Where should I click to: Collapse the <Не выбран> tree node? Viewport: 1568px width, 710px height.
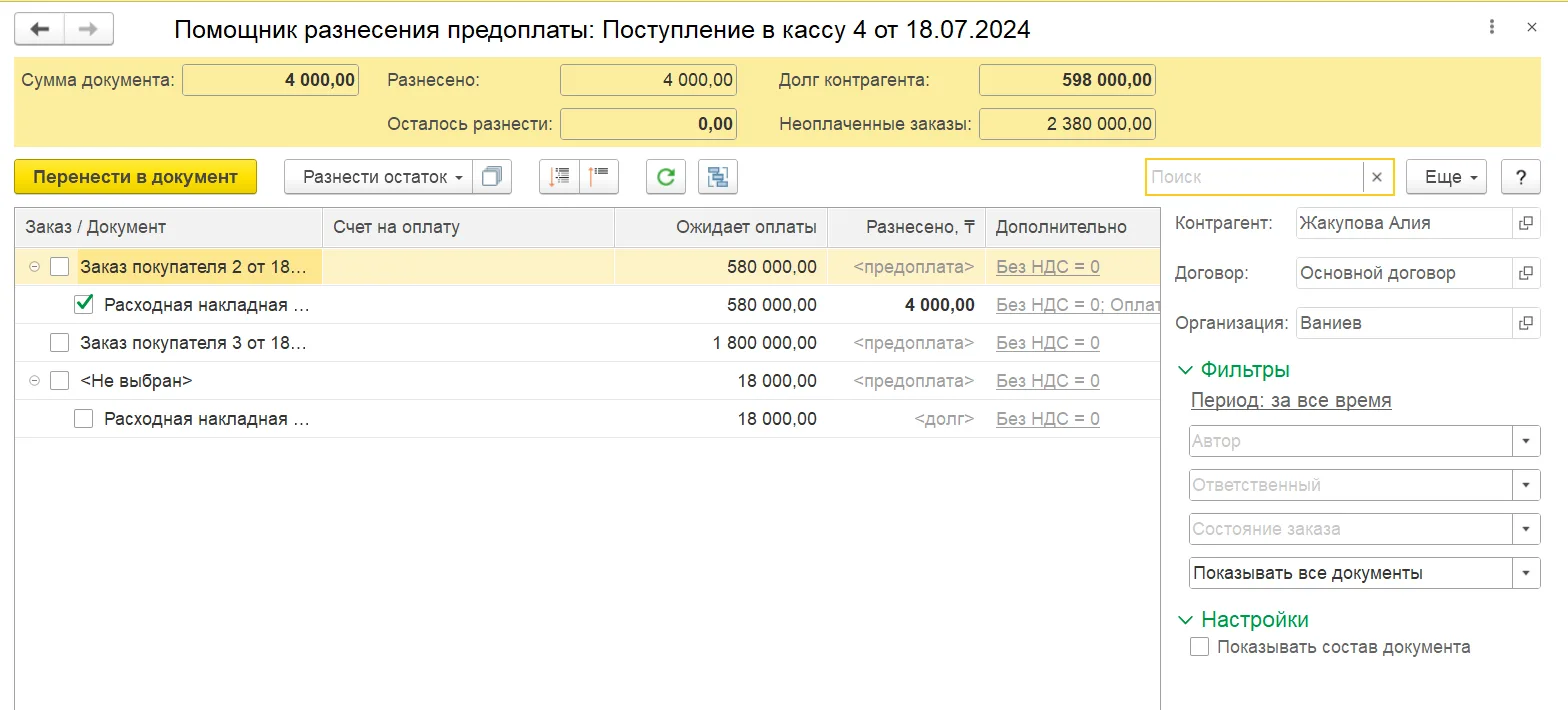(35, 381)
